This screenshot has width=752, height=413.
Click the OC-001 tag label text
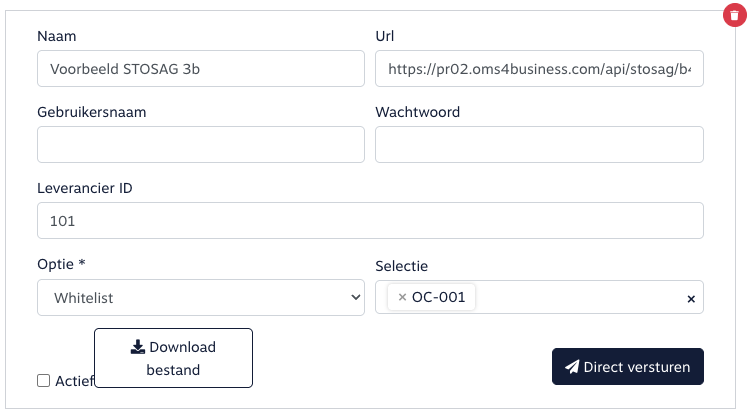pos(438,297)
